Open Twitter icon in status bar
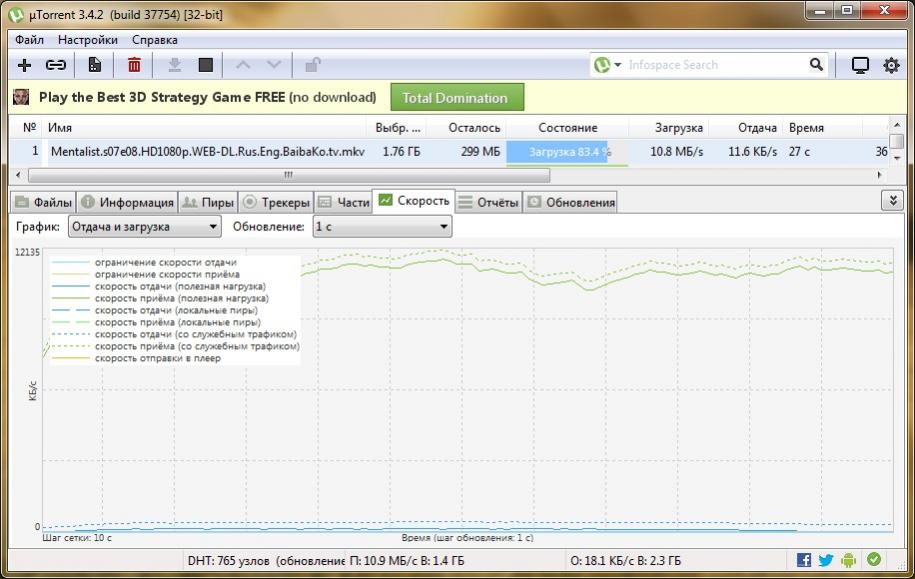 pyautogui.click(x=826, y=560)
